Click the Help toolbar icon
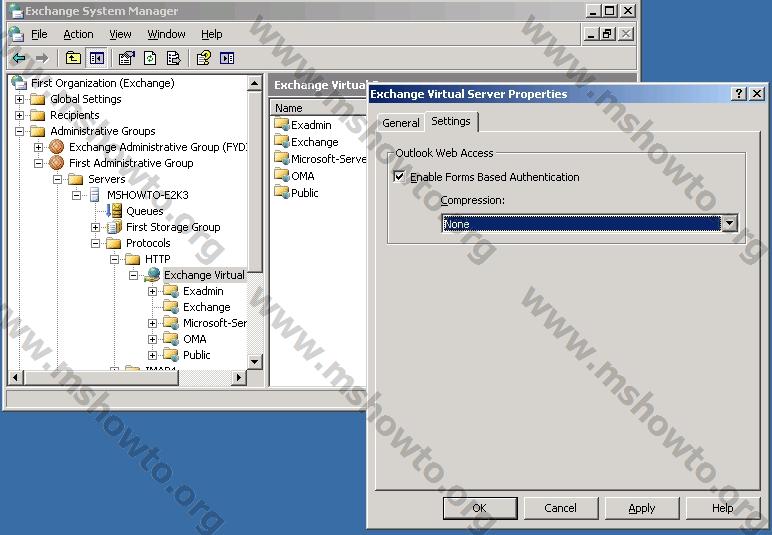The image size is (772, 535). [203, 58]
